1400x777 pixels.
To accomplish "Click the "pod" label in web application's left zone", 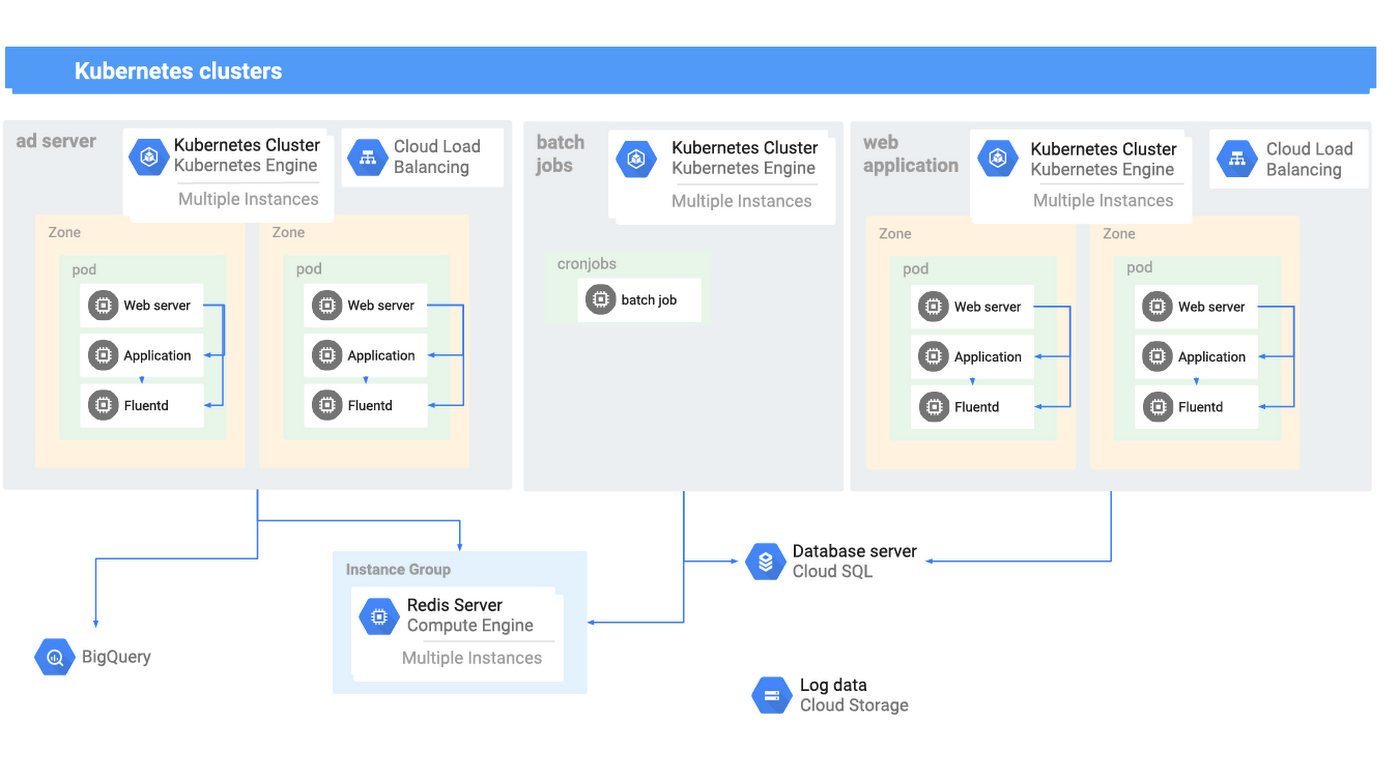I will [915, 269].
